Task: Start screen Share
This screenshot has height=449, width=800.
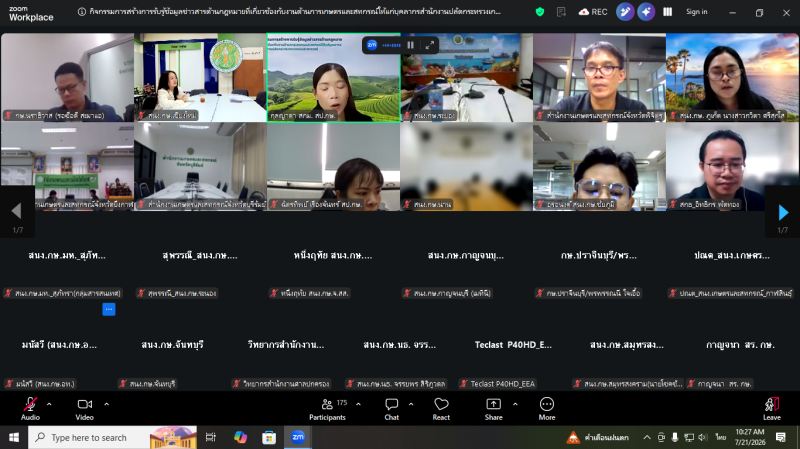Action: point(493,409)
